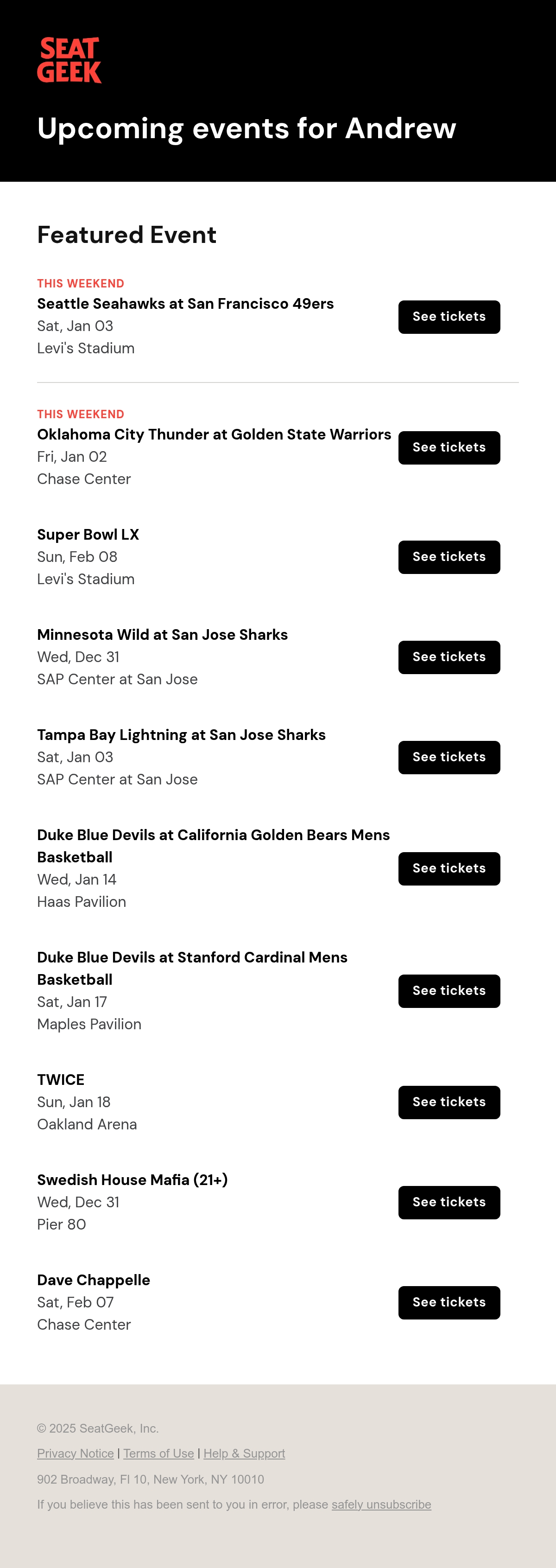The width and height of the screenshot is (556, 1568).
Task: Open the Terms of Use link
Action: point(159,1453)
